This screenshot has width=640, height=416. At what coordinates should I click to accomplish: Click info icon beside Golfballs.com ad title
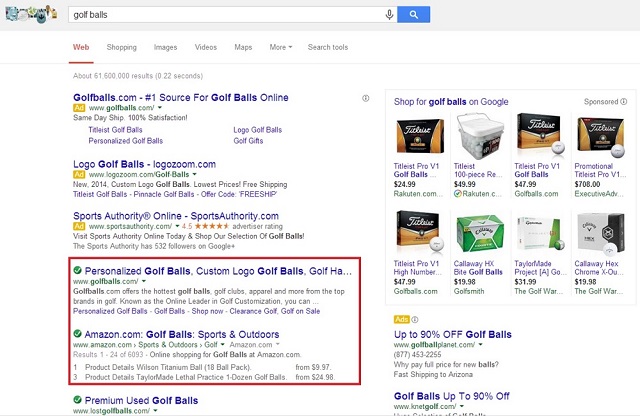pos(366,97)
